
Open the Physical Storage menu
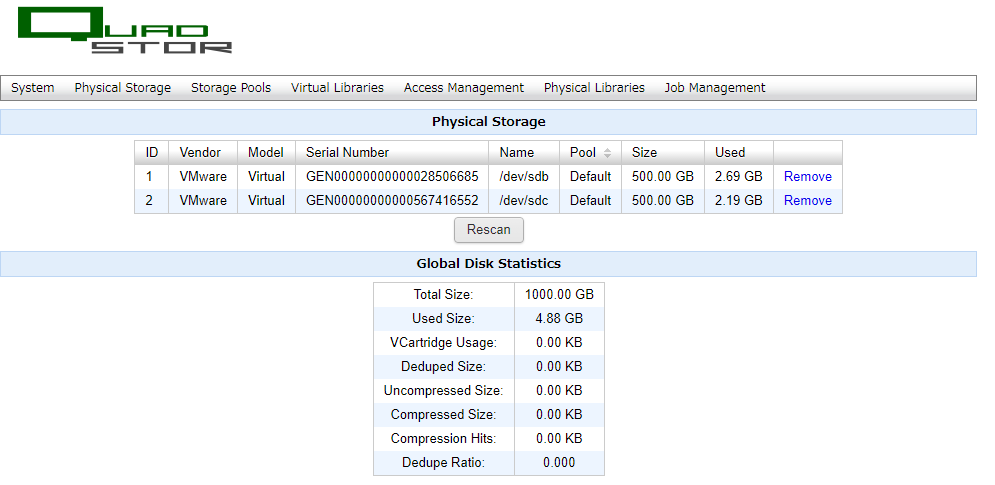tap(122, 88)
